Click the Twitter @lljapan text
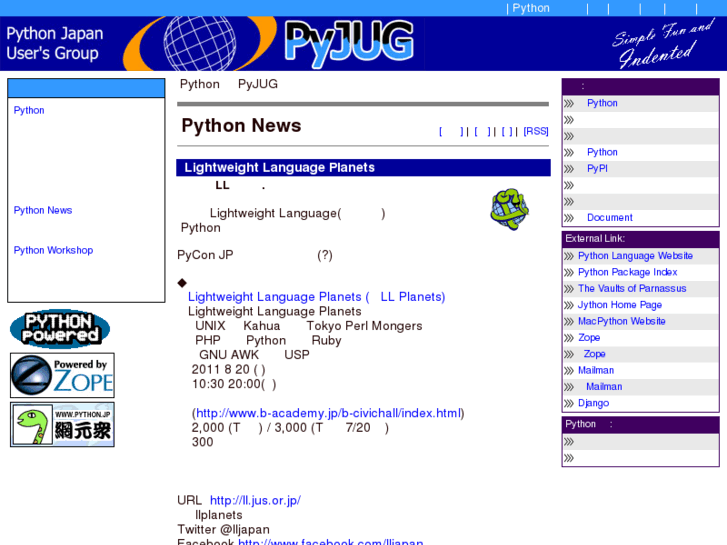 [x=223, y=530]
